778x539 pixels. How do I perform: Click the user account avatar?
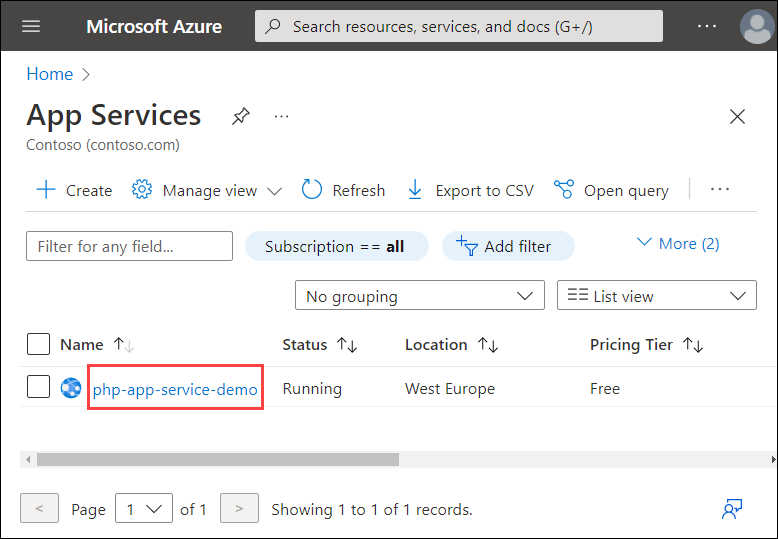(x=756, y=26)
